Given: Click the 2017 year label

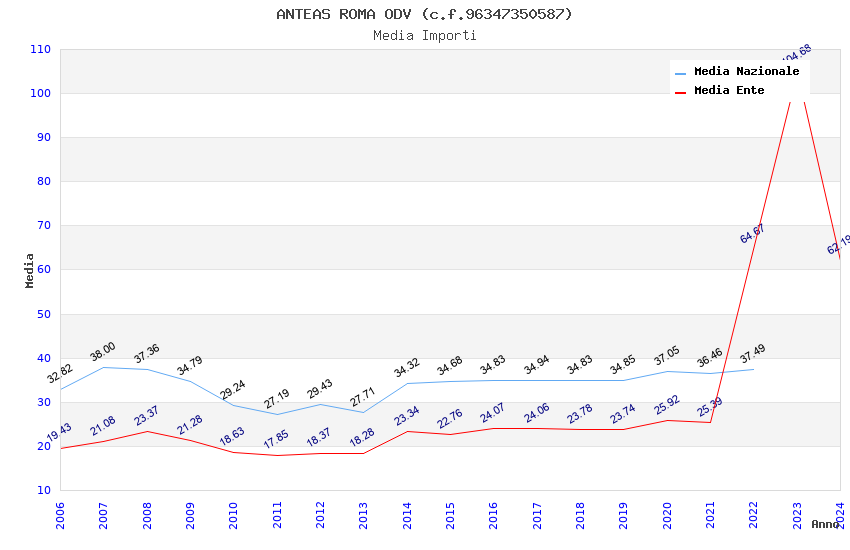Looking at the screenshot, I should 537,515.
